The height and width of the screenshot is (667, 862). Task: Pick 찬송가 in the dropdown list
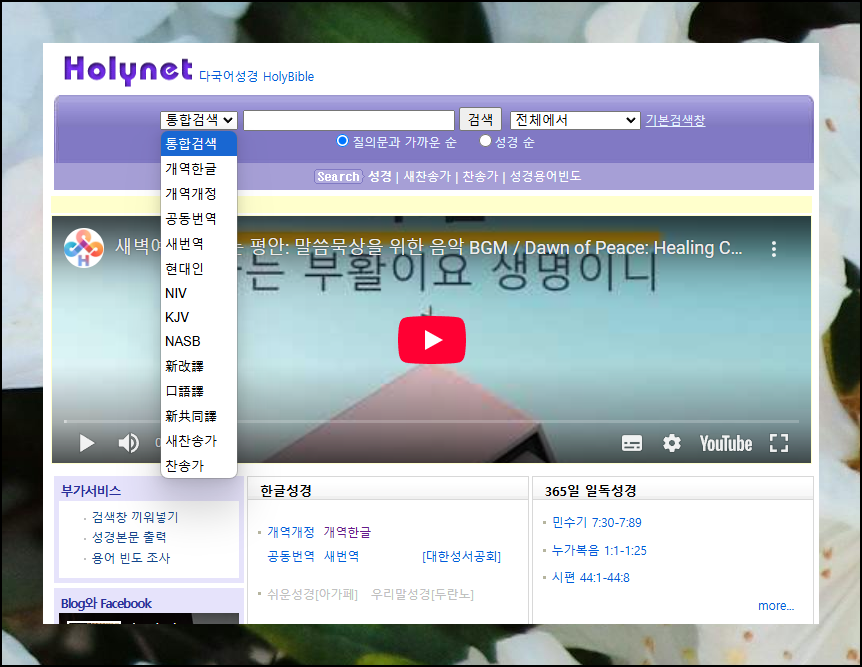point(199,466)
